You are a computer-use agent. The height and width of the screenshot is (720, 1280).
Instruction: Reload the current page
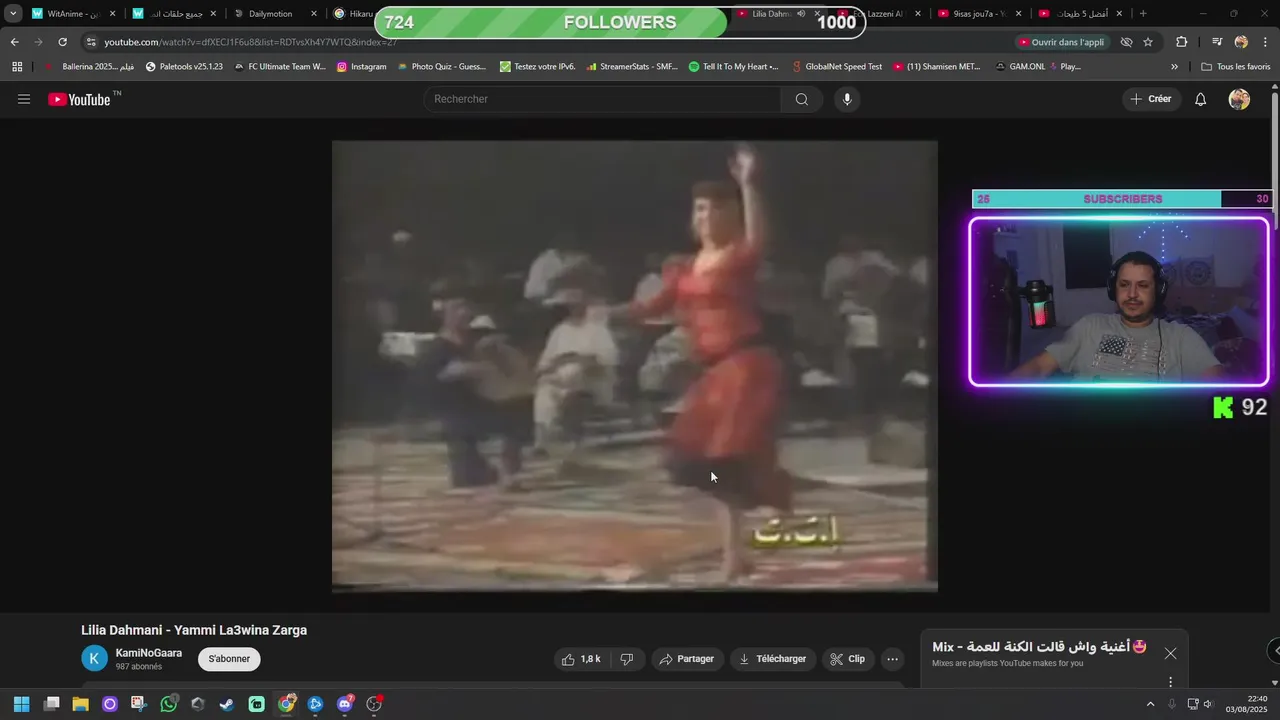62,42
